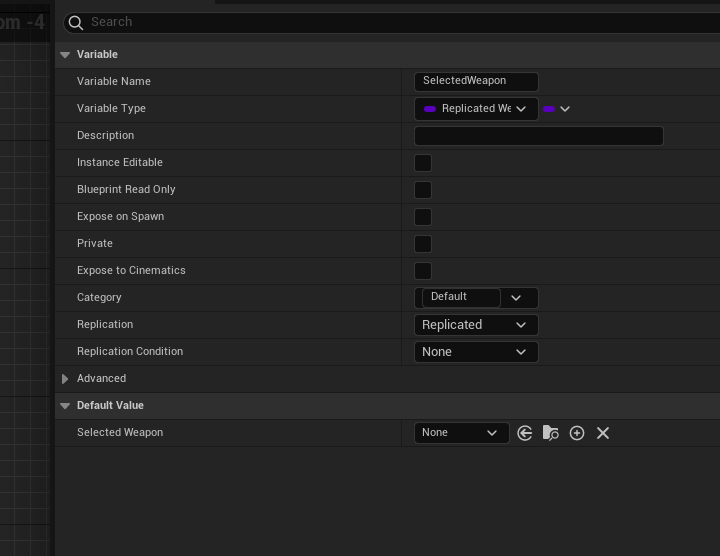Enable the Instance Editable checkbox
This screenshot has width=720, height=556.
423,163
